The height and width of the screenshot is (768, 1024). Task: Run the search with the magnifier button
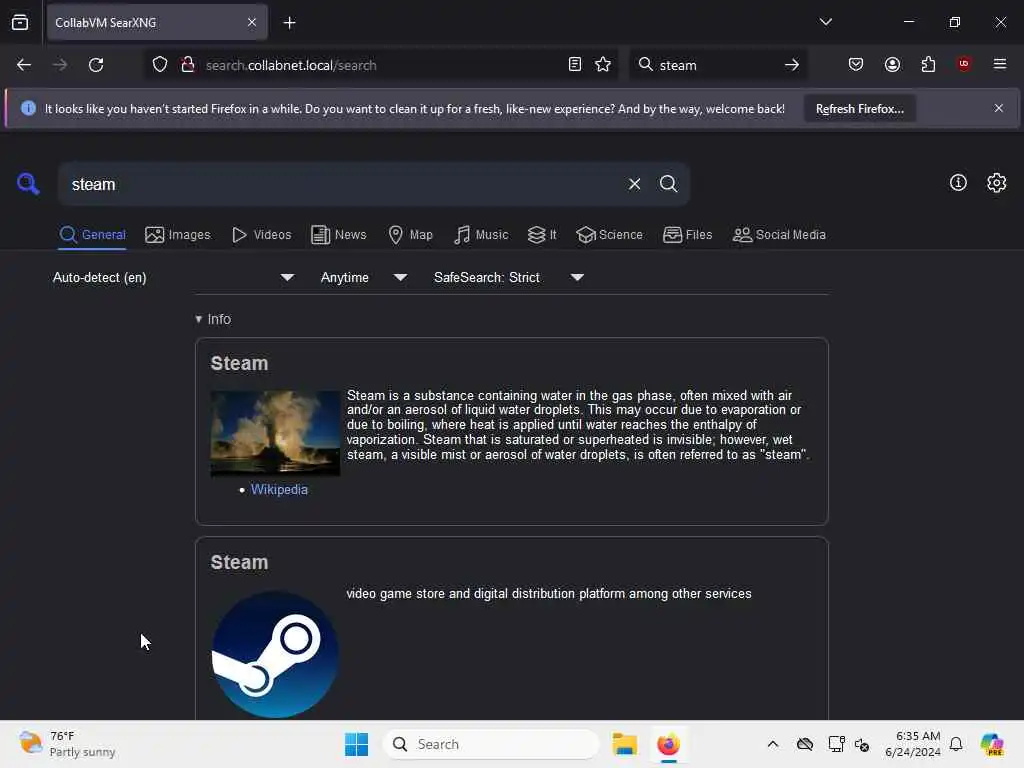668,184
